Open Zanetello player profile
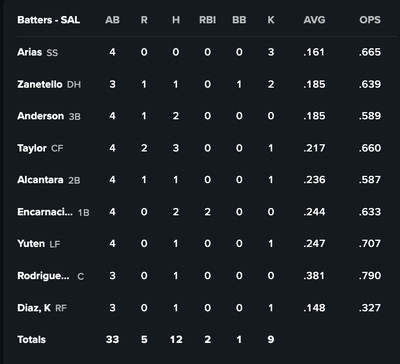 pyautogui.click(x=40, y=84)
